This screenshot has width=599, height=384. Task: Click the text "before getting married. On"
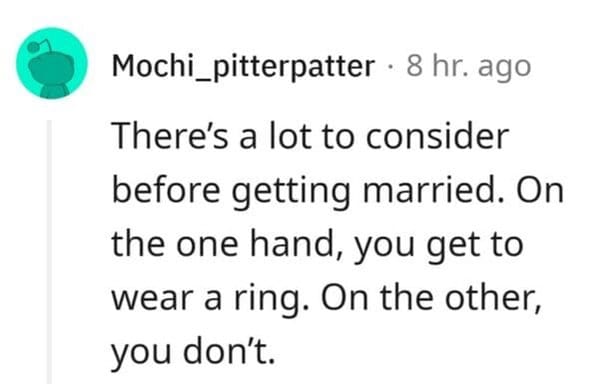tap(338, 191)
